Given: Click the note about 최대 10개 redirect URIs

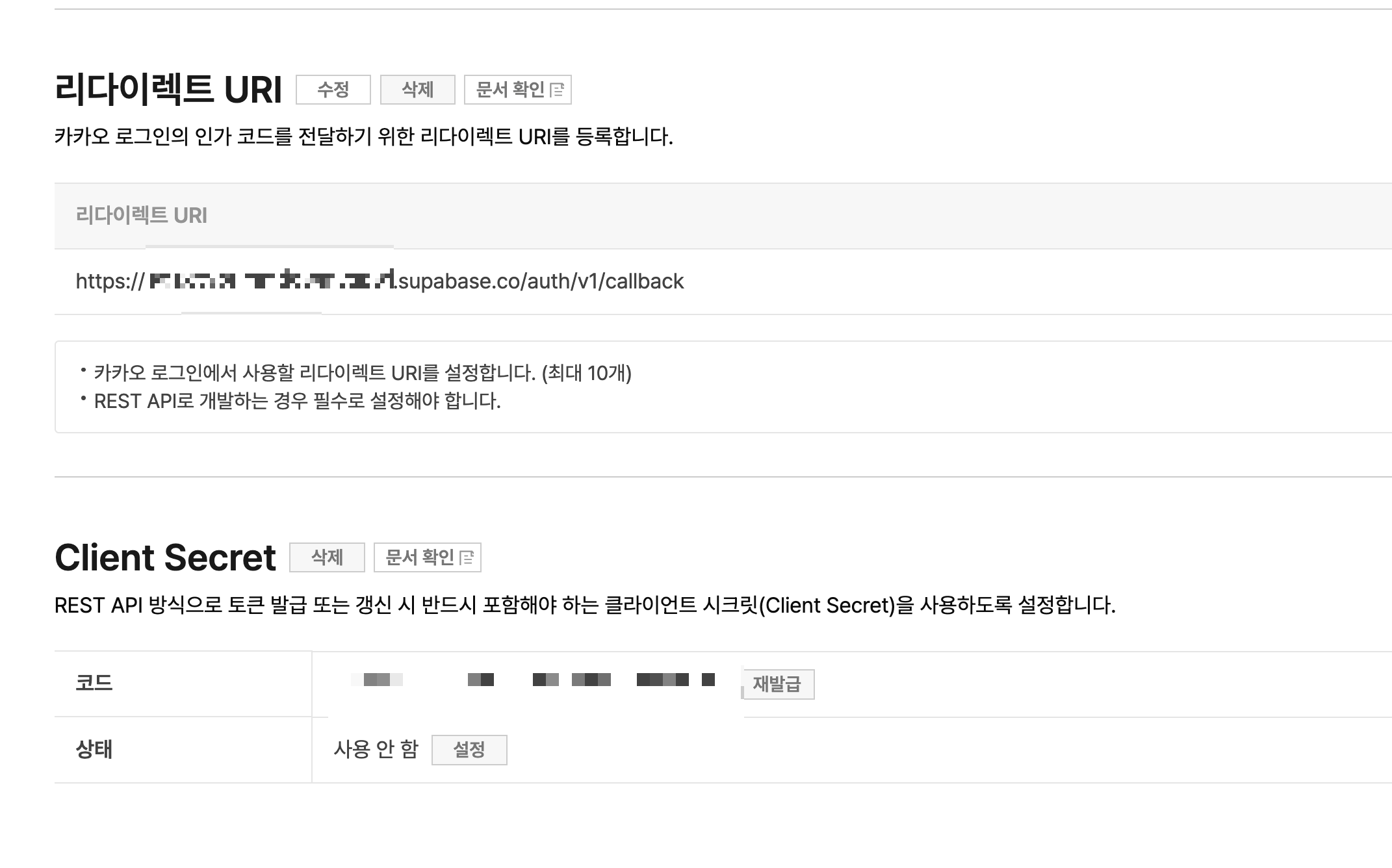Looking at the screenshot, I should coord(363,373).
